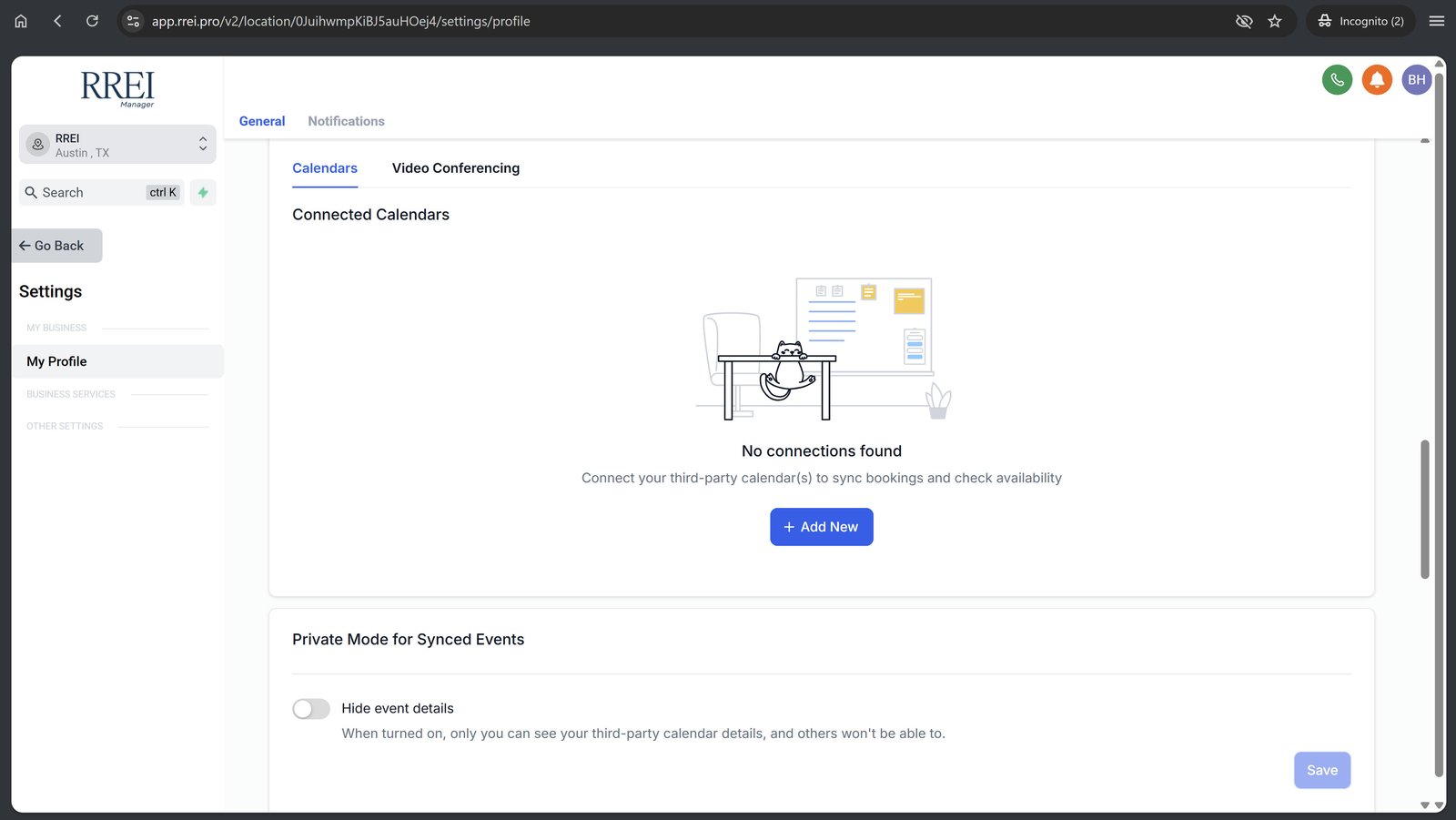Select the Calendars tab
The height and width of the screenshot is (820, 1456).
(325, 168)
